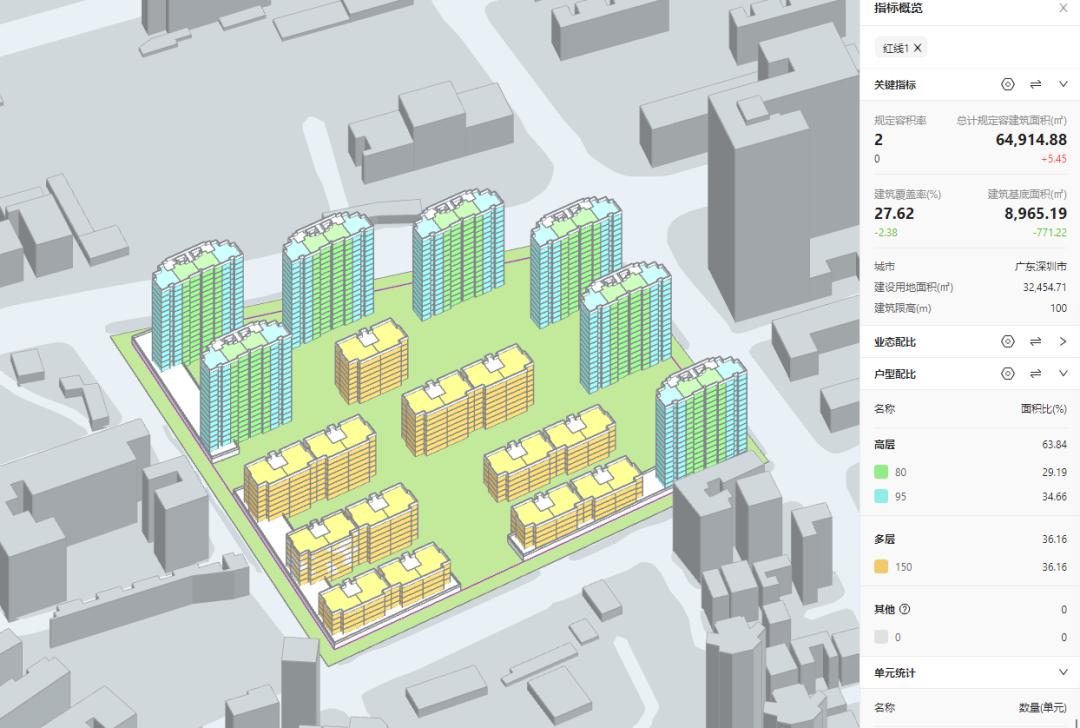The height and width of the screenshot is (728, 1080).
Task: Click the 广东深圳市 city value
Action: [x=1040, y=267]
